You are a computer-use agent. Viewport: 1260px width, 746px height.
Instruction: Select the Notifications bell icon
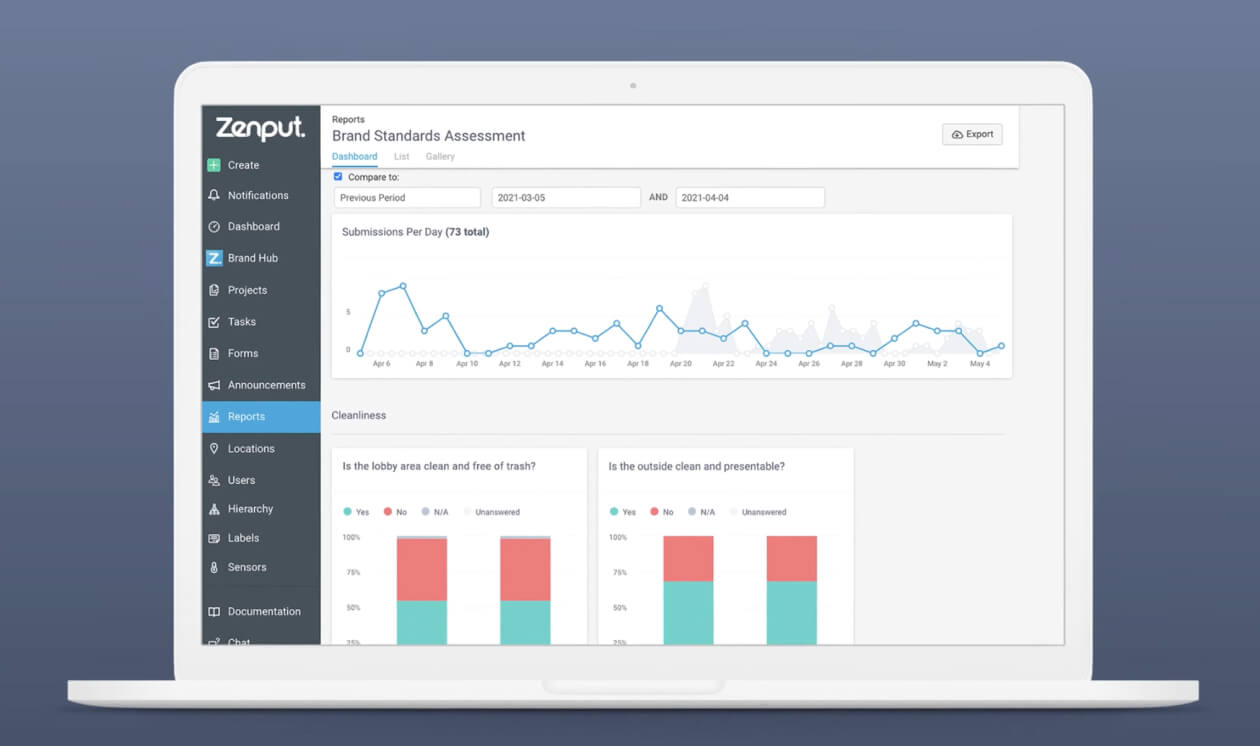pyautogui.click(x=213, y=195)
